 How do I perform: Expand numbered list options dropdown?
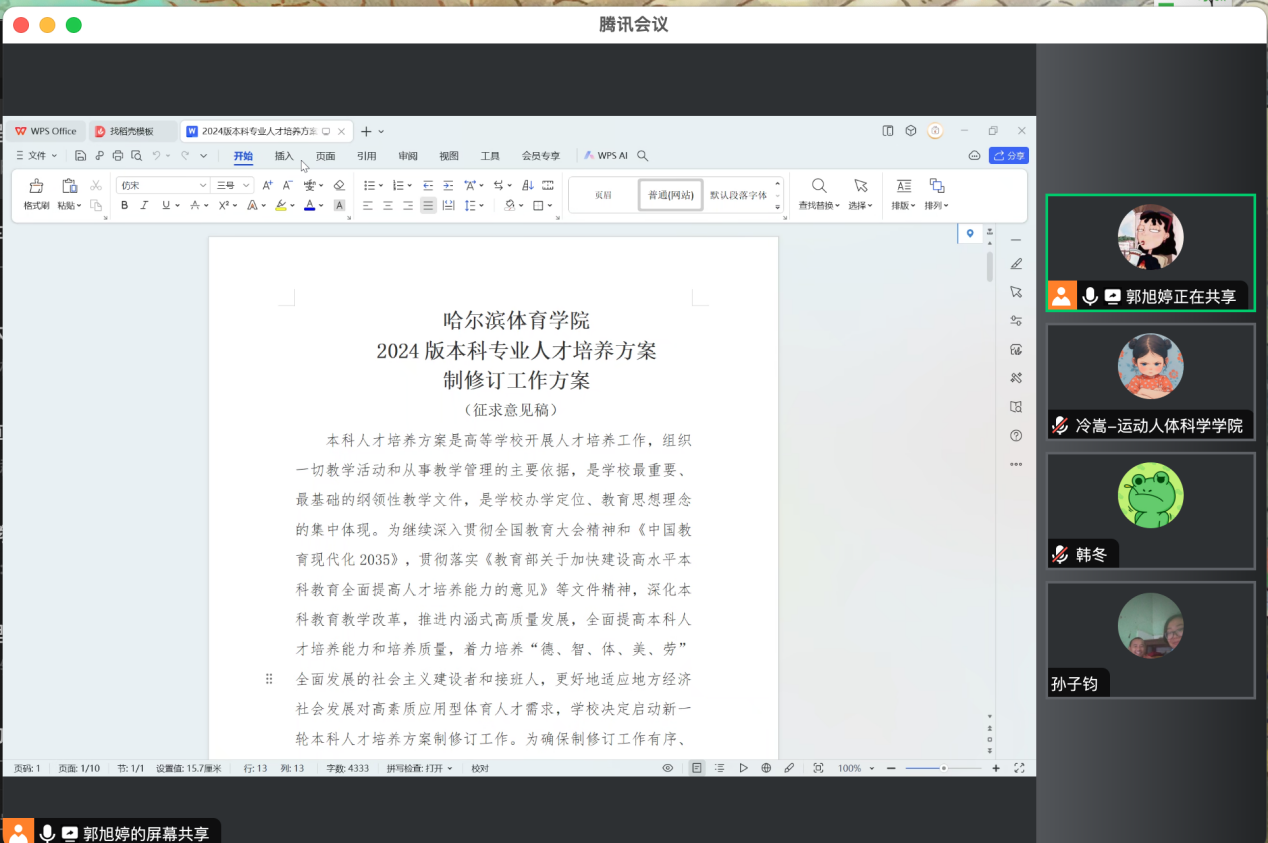coord(409,185)
